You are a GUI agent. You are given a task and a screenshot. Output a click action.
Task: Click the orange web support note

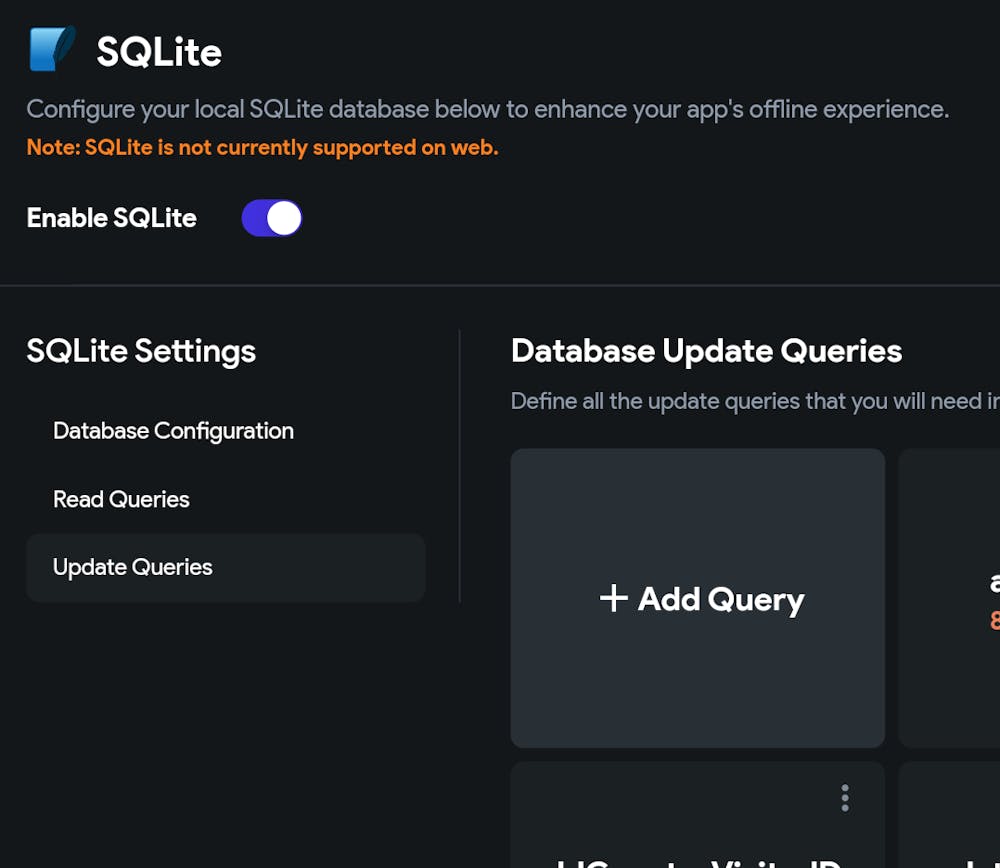tap(262, 148)
